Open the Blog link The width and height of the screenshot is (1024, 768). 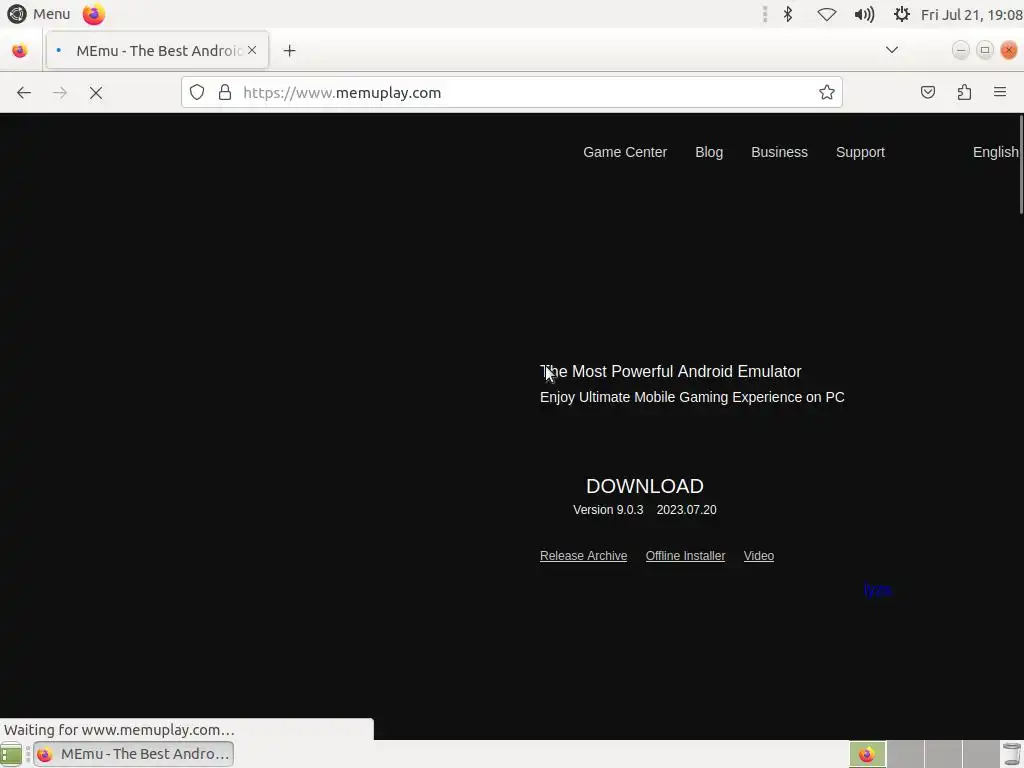(x=709, y=152)
